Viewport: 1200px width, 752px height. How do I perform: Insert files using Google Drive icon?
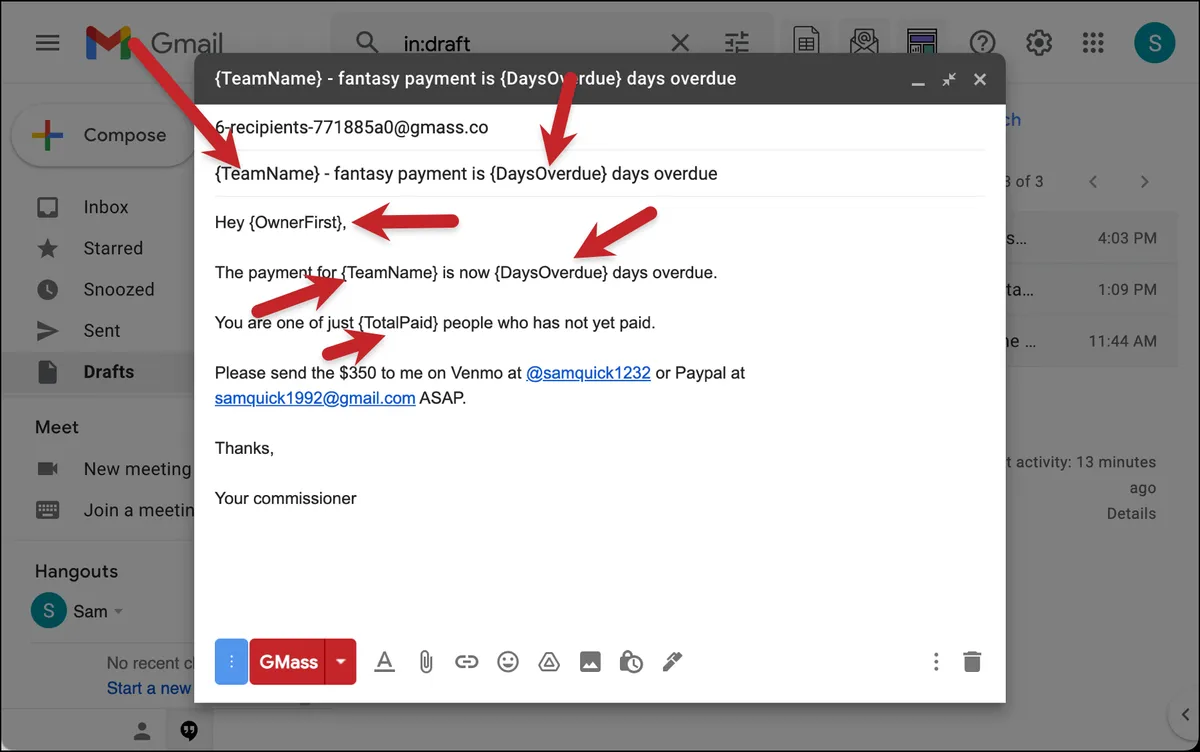(x=548, y=662)
